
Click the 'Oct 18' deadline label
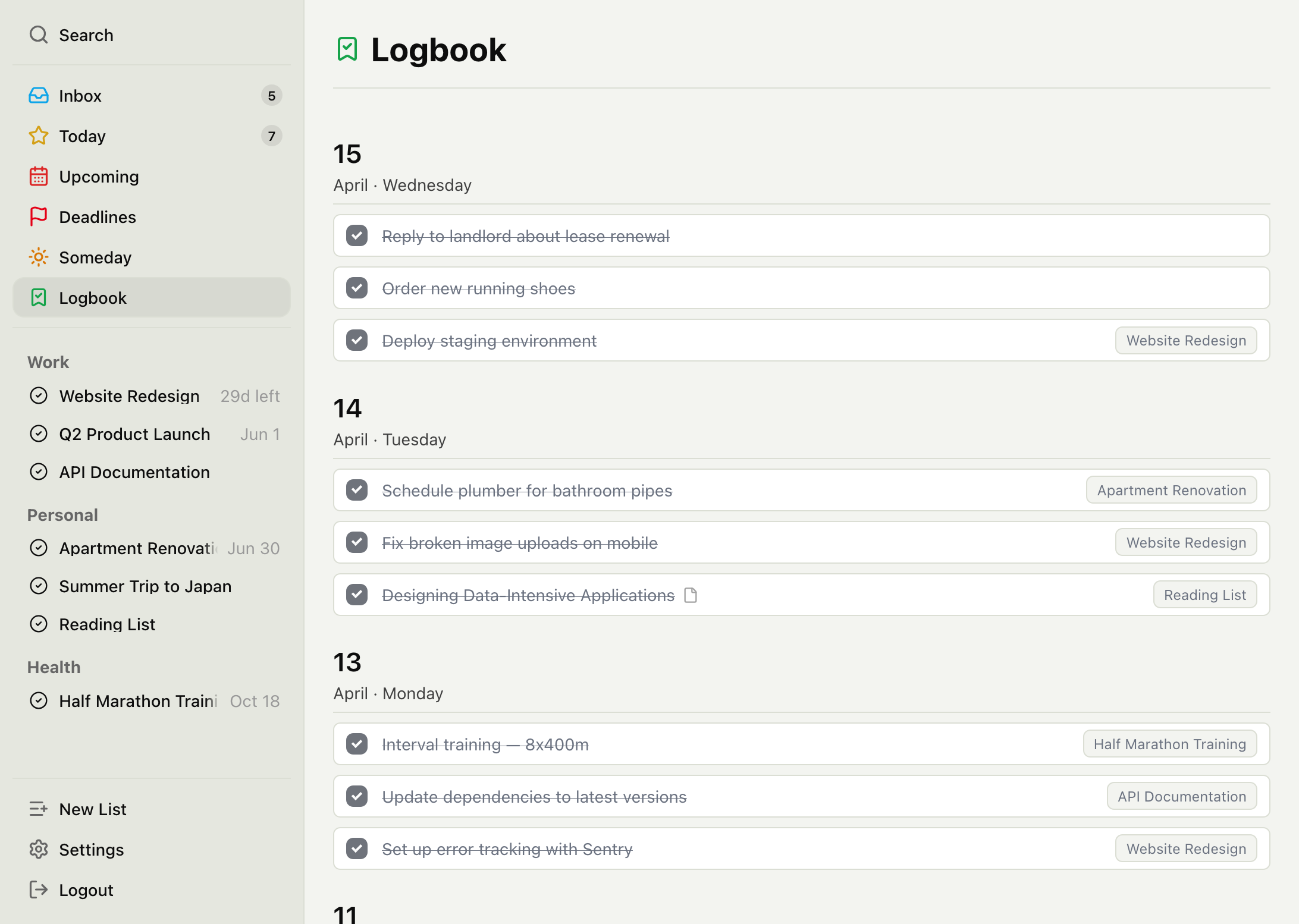[255, 701]
